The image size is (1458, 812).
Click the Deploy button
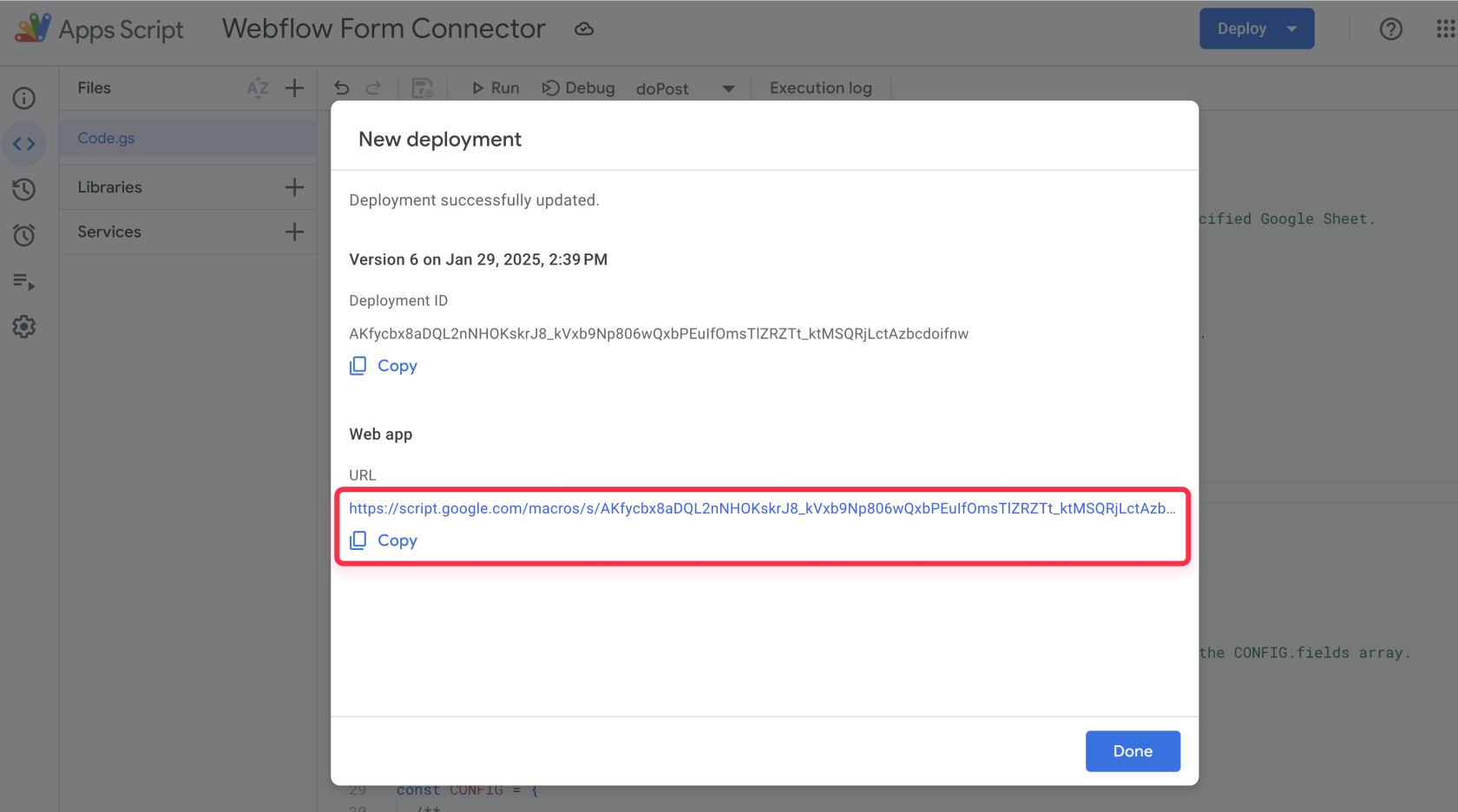tap(1242, 29)
